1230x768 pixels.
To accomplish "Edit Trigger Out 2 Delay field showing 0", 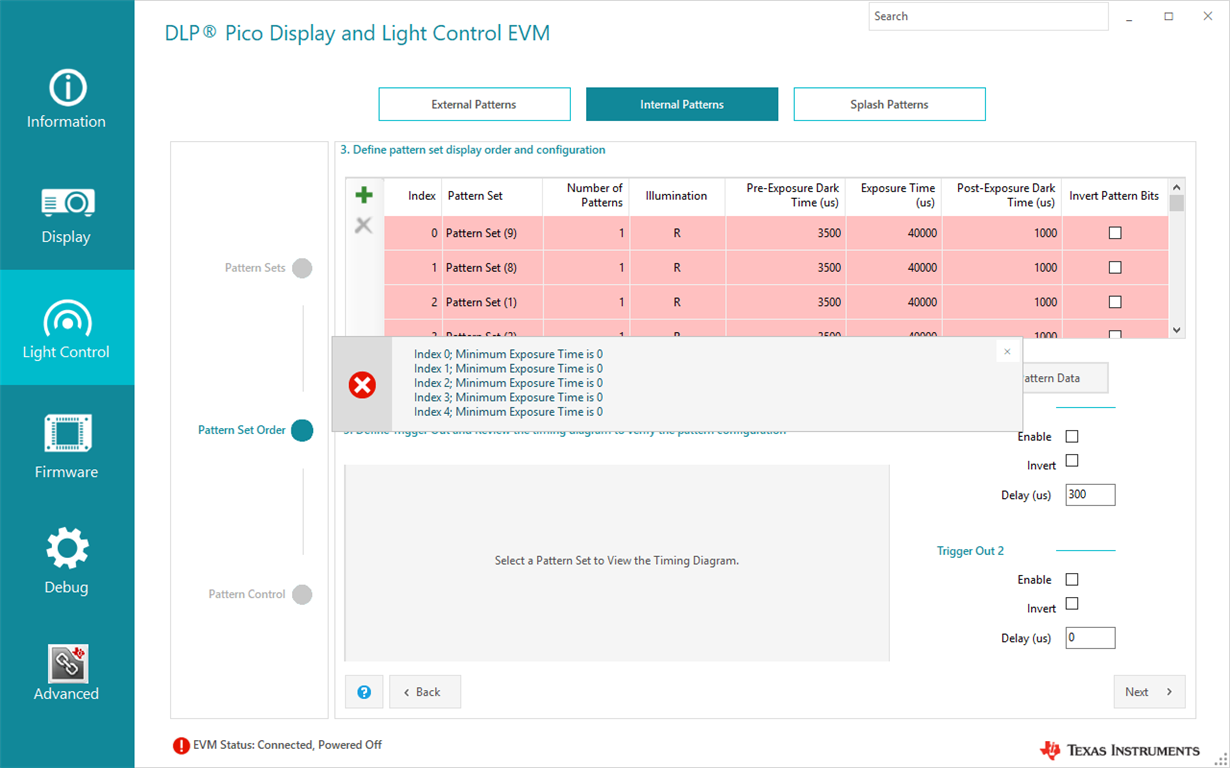I will [x=1090, y=638].
